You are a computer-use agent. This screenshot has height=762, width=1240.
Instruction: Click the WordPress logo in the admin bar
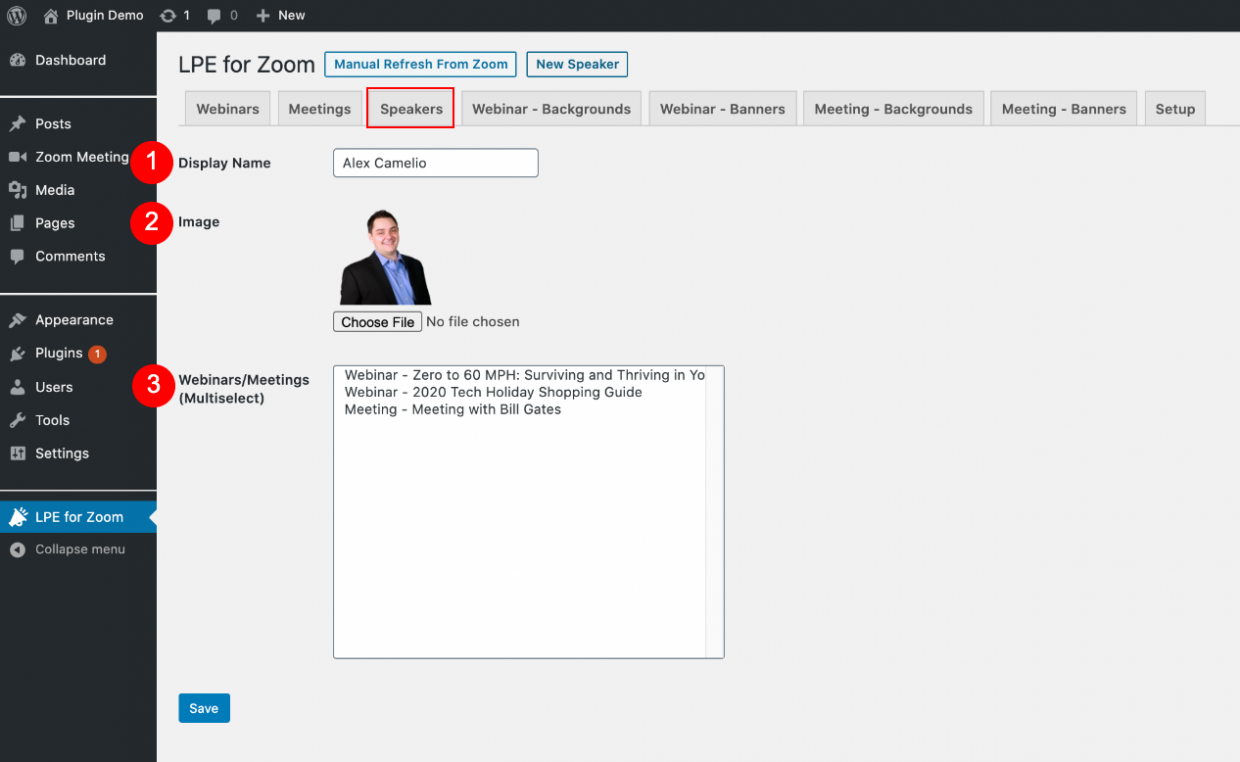(16, 15)
